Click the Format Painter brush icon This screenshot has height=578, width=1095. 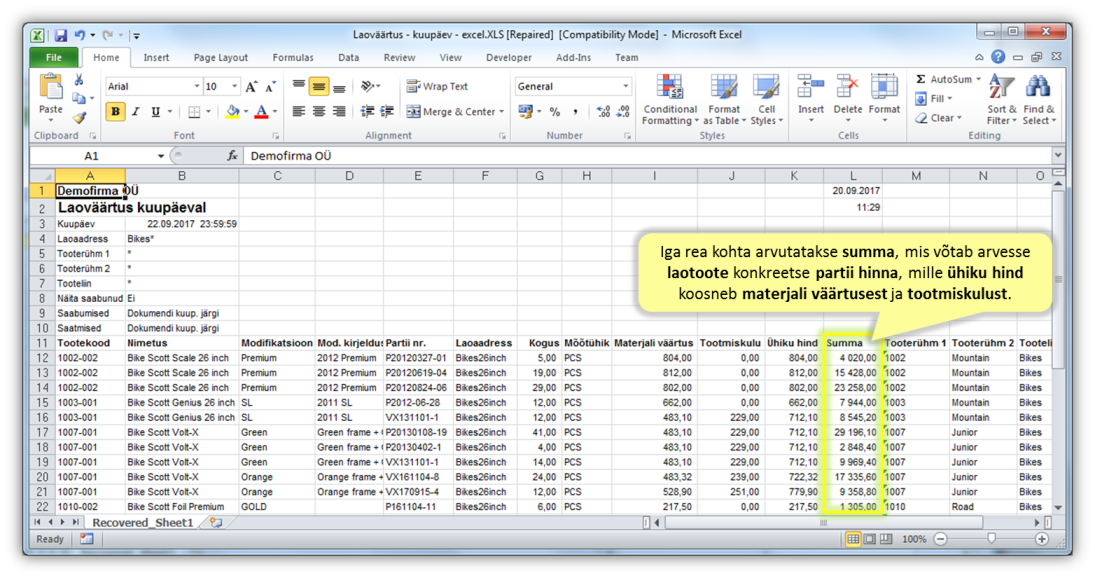(x=79, y=118)
